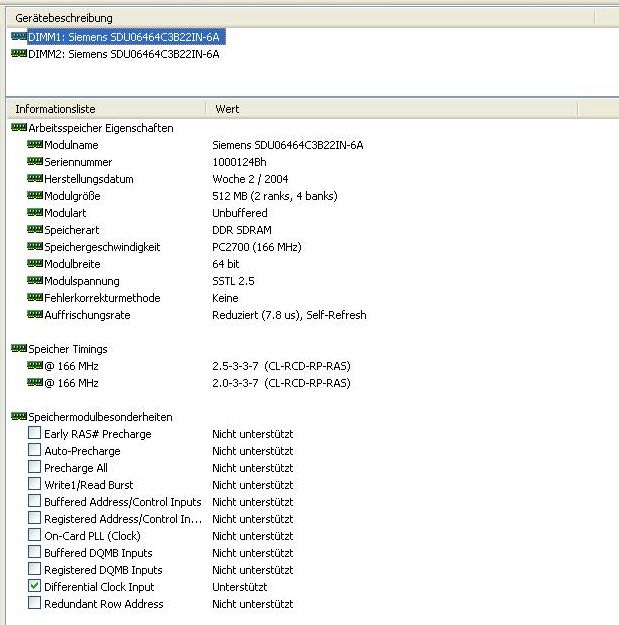Uncheck the Differential Clock Input checkbox

pyautogui.click(x=34, y=586)
